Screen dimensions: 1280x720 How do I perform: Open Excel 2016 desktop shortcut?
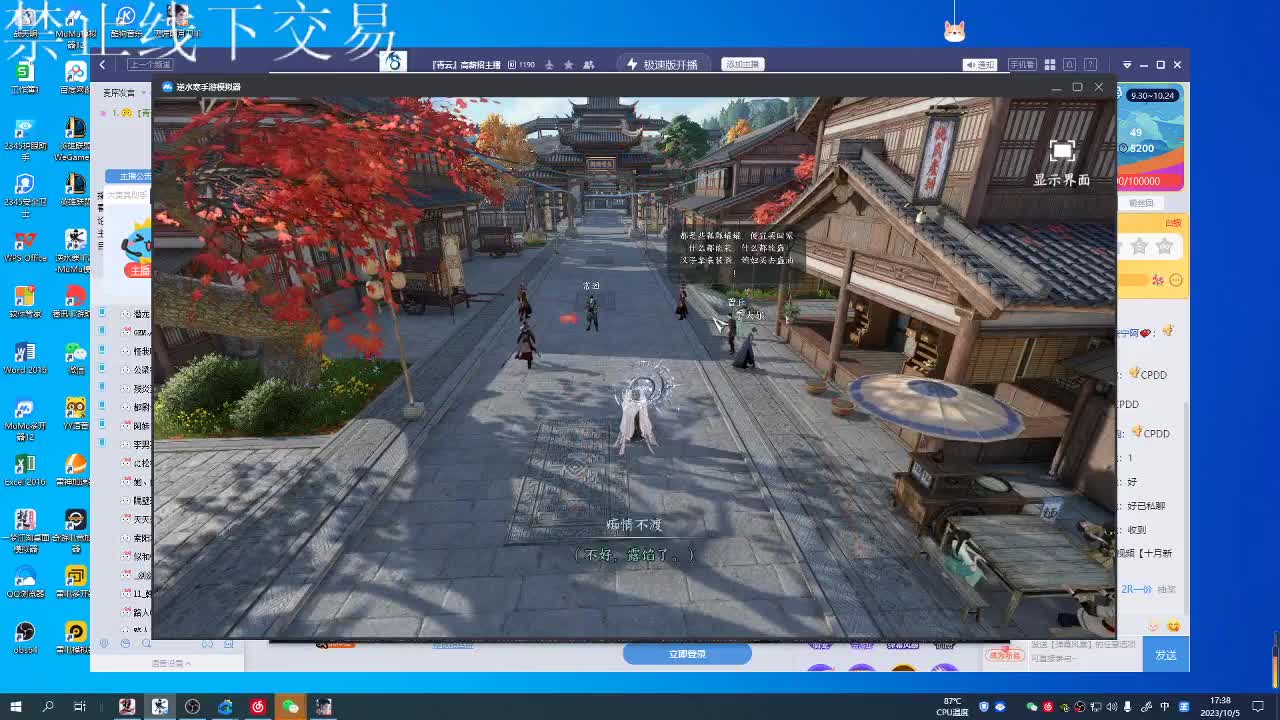pos(25,470)
